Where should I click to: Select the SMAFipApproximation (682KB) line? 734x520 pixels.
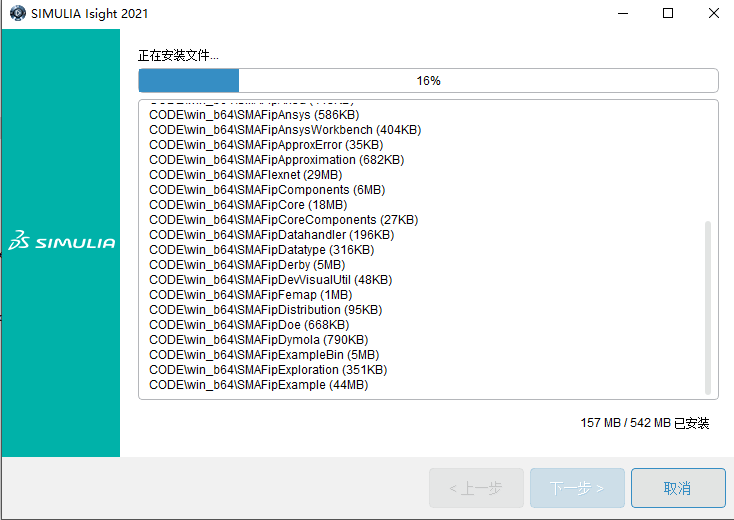click(x=277, y=160)
